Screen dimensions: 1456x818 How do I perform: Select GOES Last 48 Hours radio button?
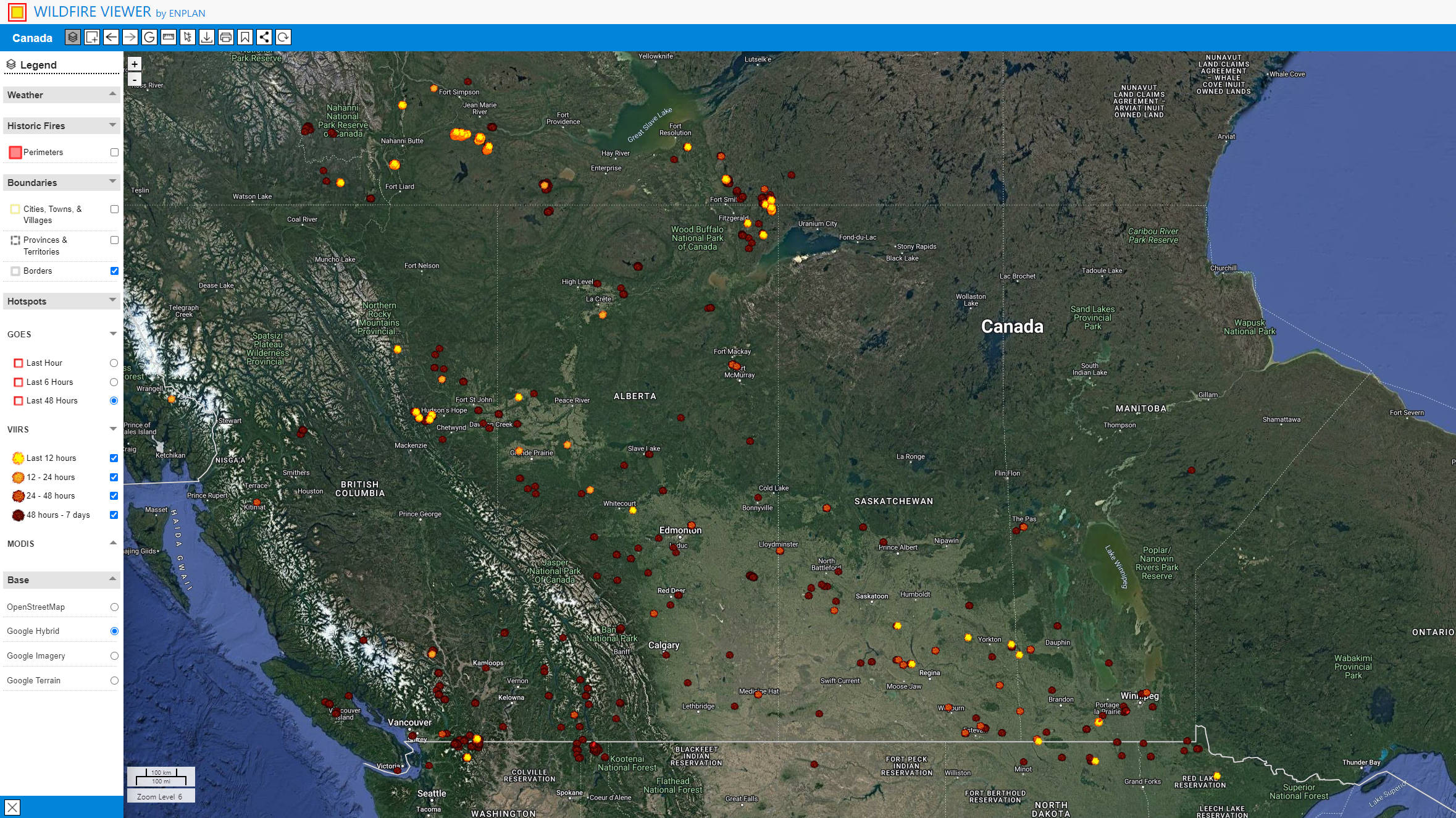pos(114,400)
